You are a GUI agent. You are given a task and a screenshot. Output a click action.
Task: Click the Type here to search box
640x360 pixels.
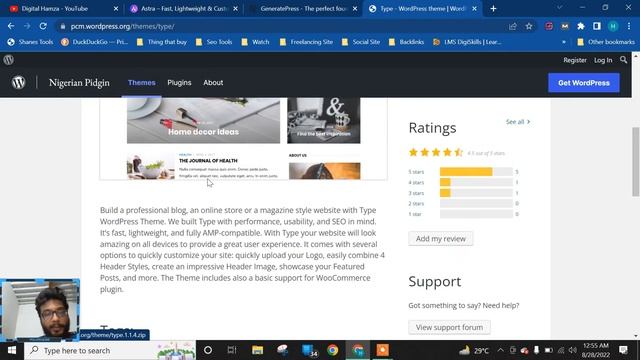tap(110, 350)
